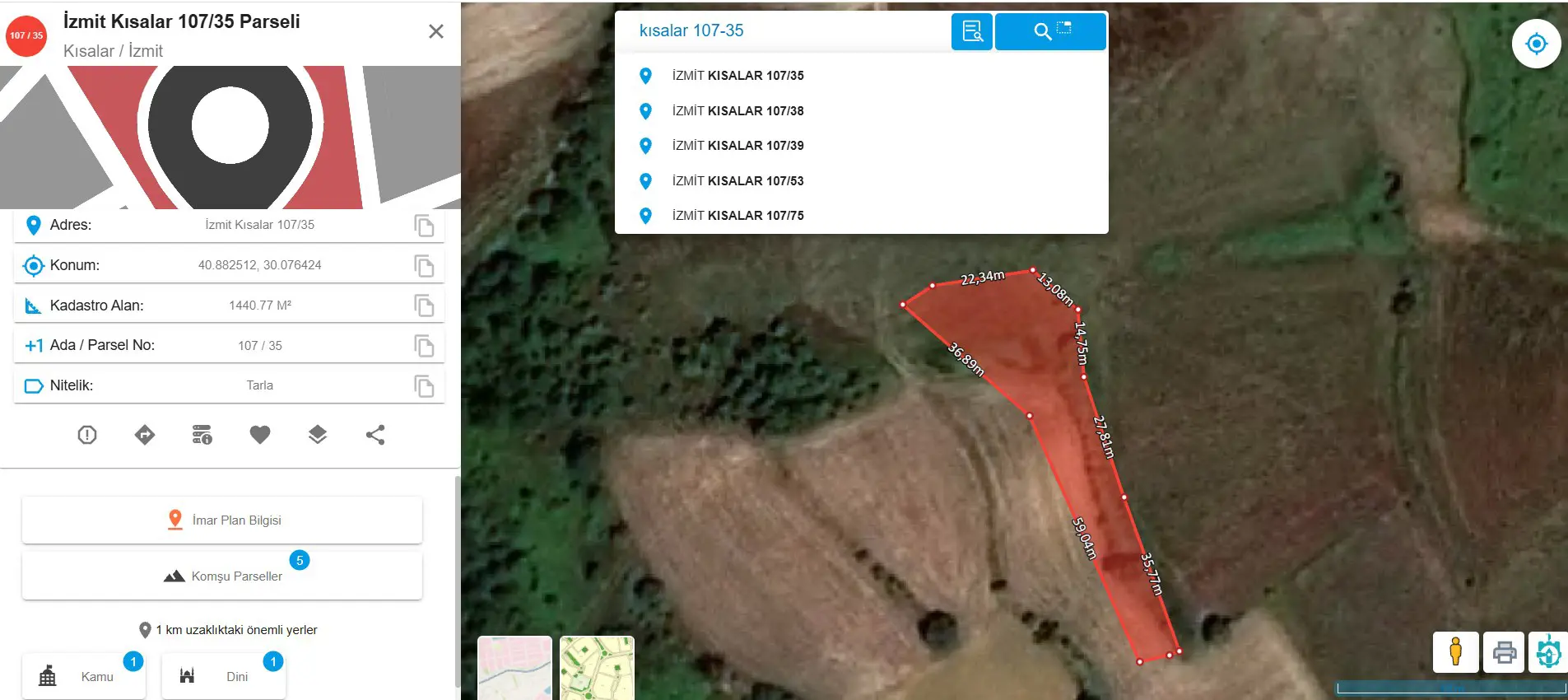
Task: Copy the Kadastro Alan value
Action: 424,306
